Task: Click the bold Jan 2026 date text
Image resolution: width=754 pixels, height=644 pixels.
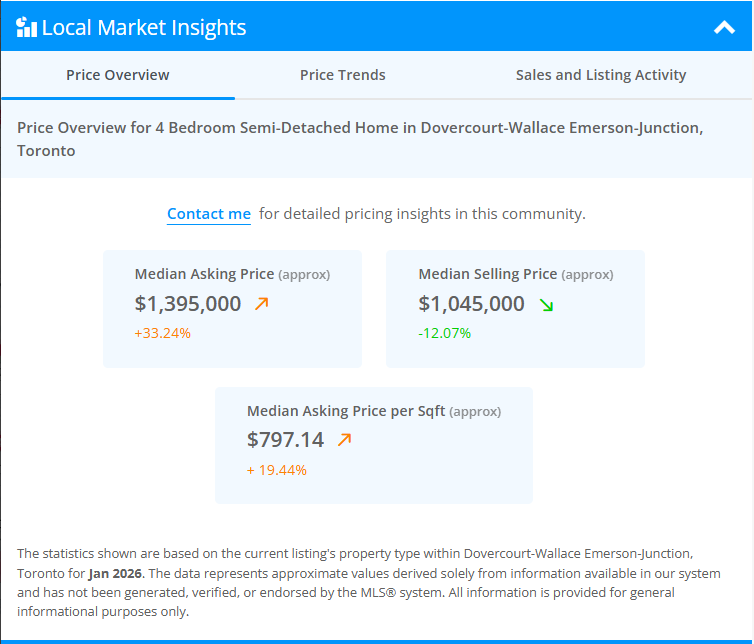Action: point(116,573)
